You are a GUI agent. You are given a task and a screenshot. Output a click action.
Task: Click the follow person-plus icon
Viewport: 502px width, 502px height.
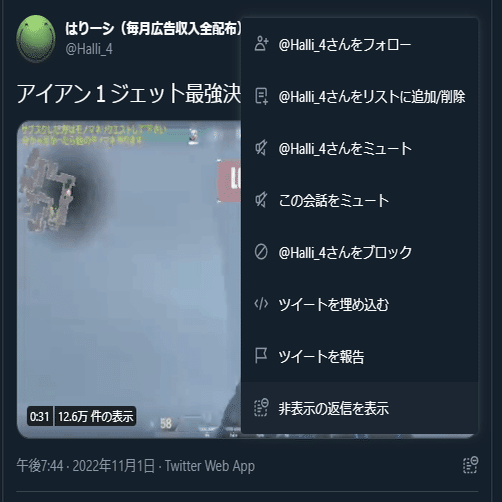(x=261, y=44)
